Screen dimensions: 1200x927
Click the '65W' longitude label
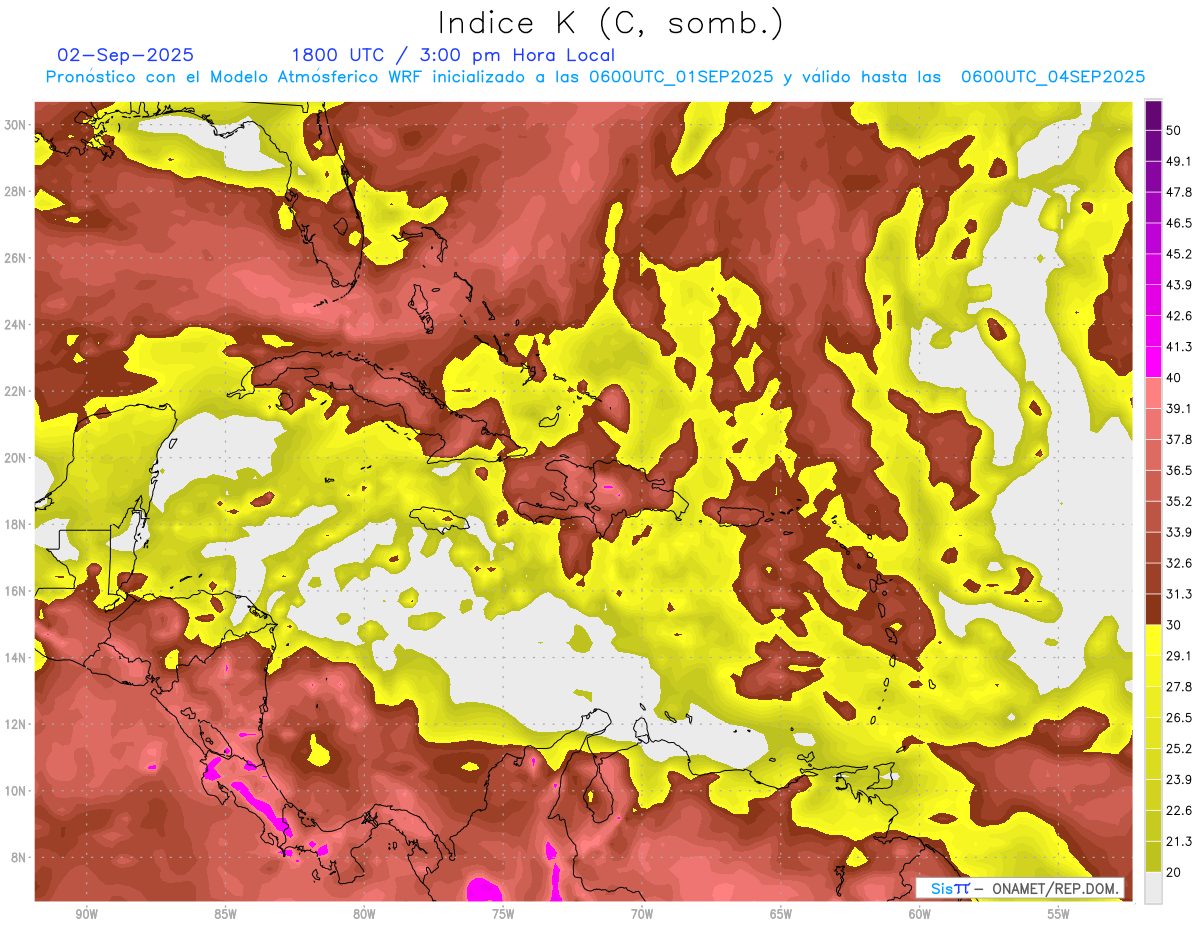pyautogui.click(x=781, y=914)
